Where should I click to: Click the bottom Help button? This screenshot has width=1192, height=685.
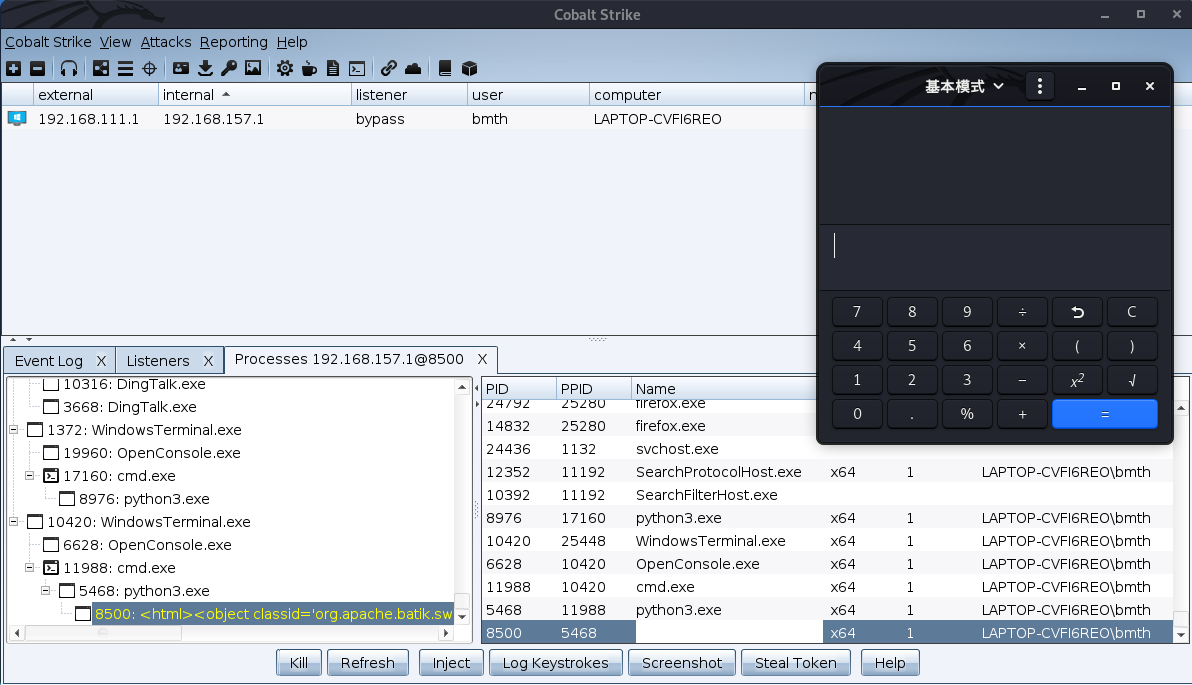[x=890, y=663]
